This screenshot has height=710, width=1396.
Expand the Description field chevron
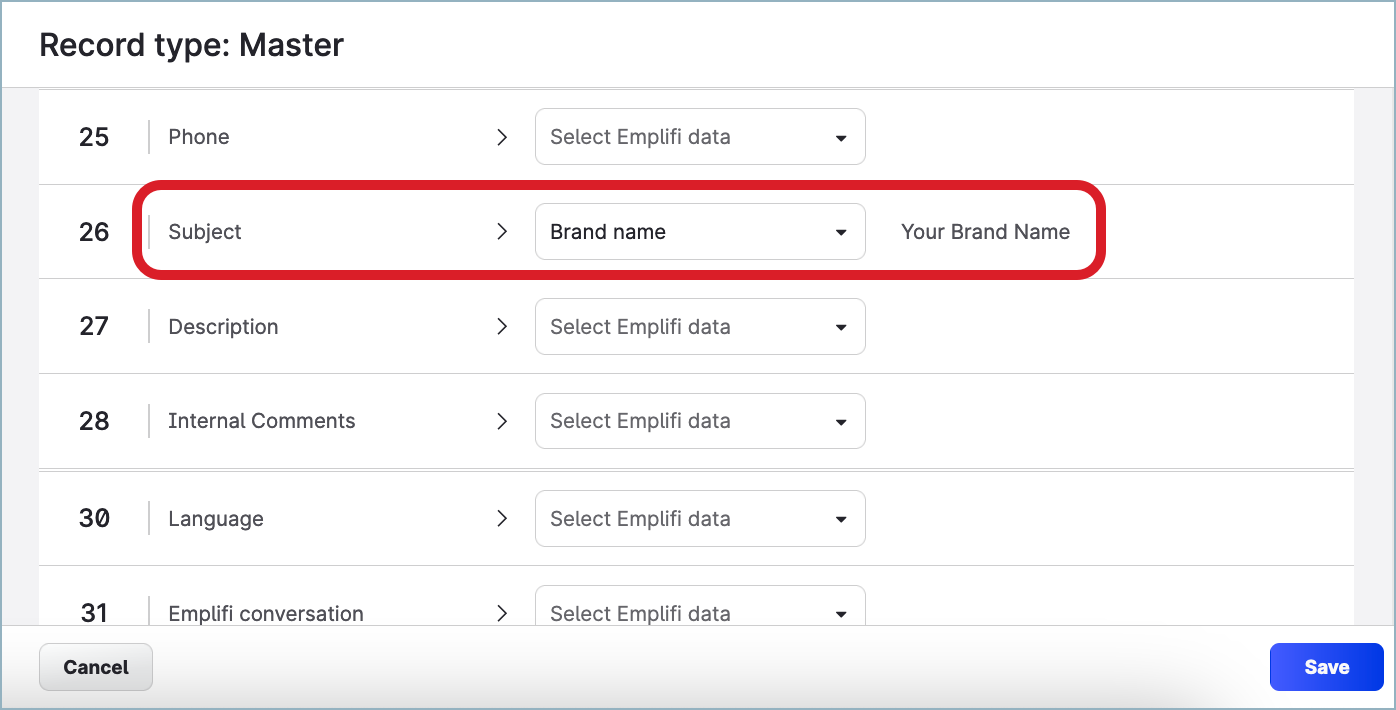[502, 326]
